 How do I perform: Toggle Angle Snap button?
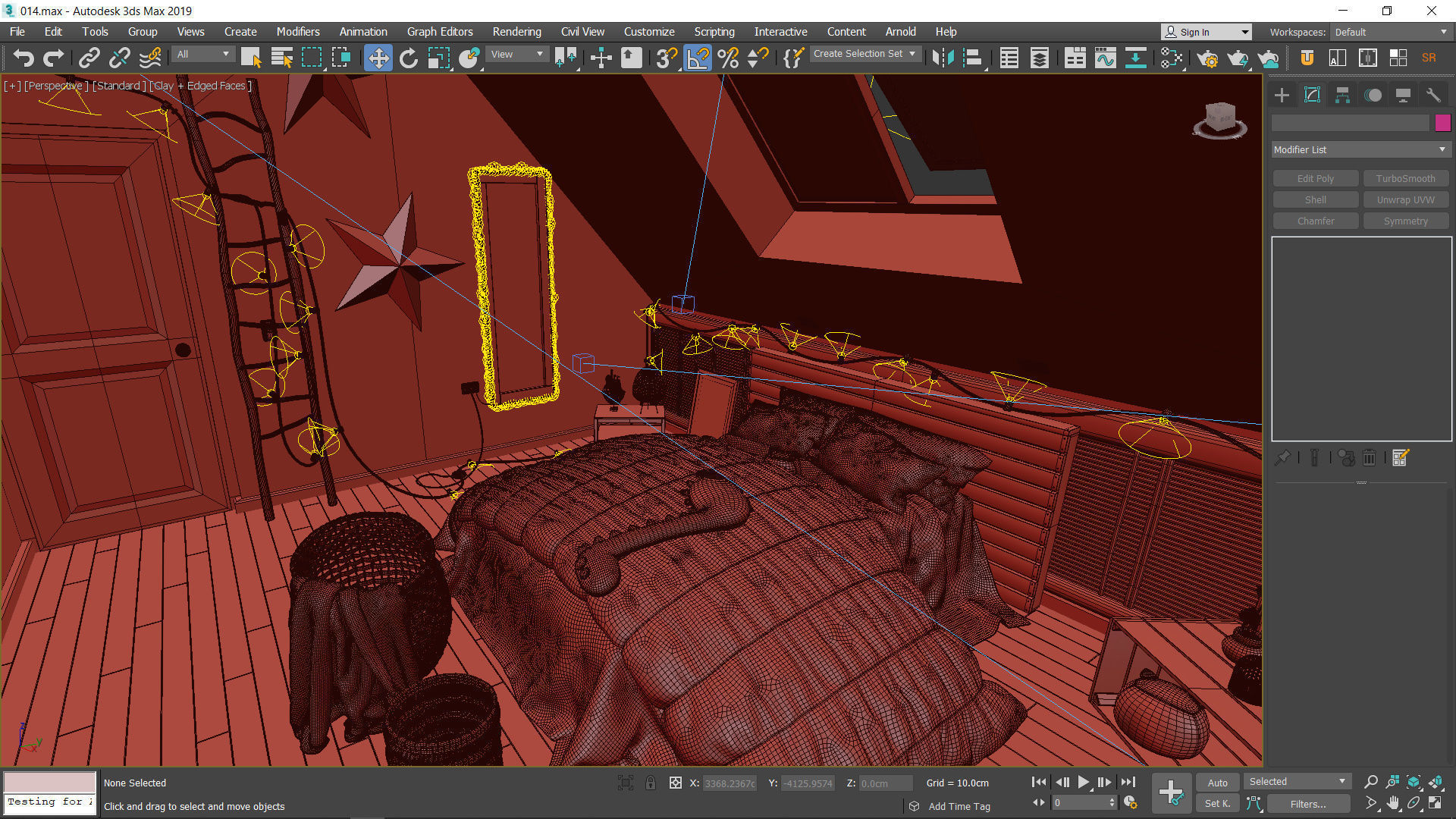tap(698, 58)
